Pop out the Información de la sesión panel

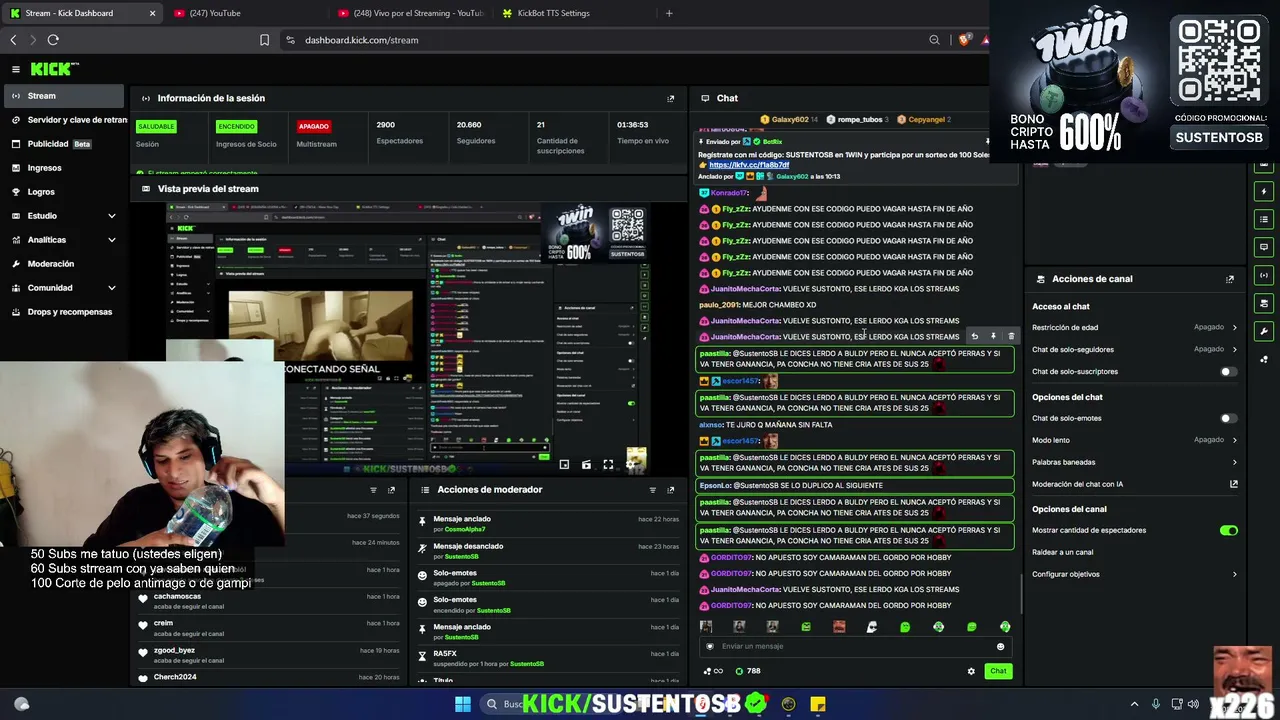[671, 98]
